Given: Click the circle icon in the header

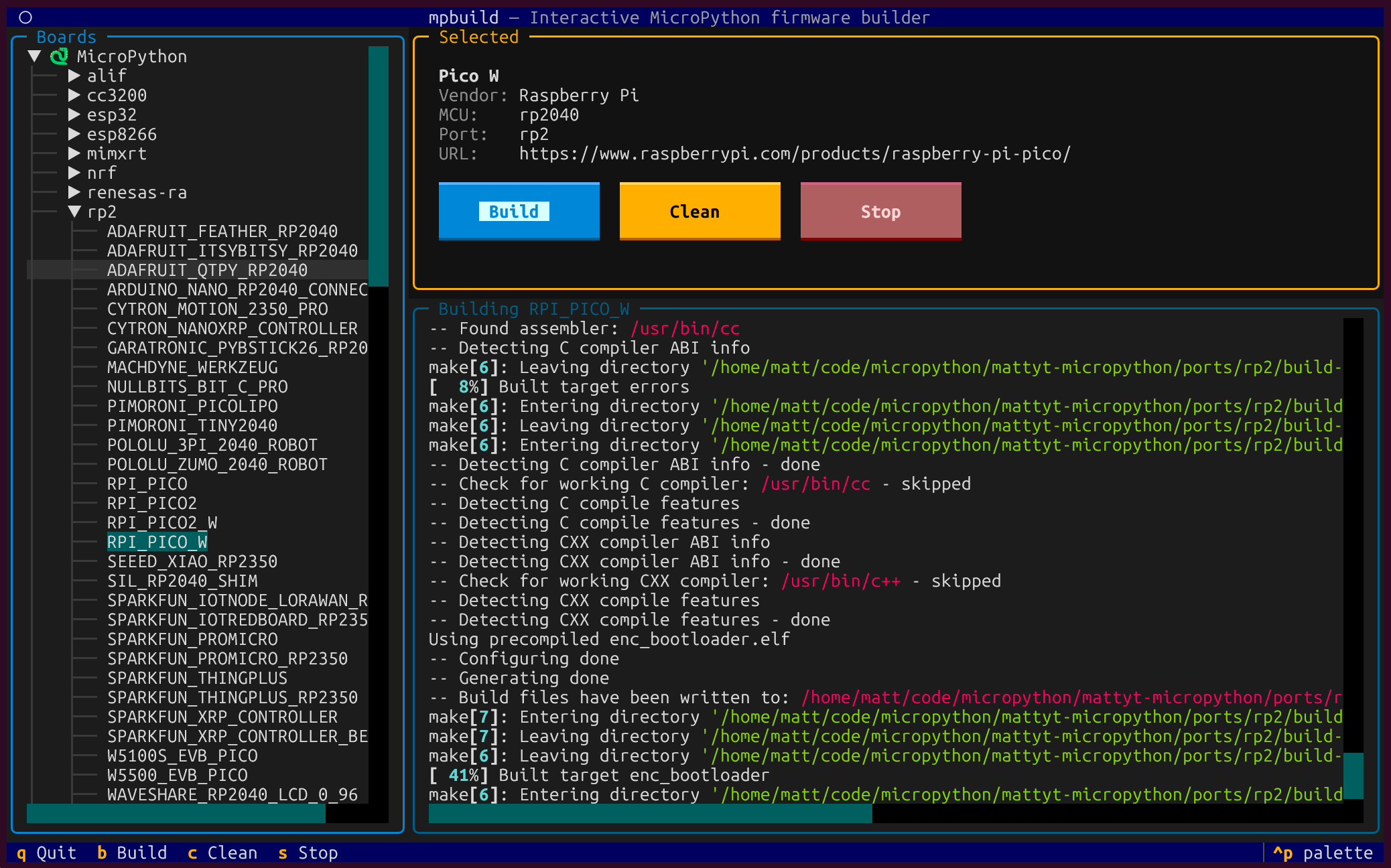Looking at the screenshot, I should coord(25,17).
